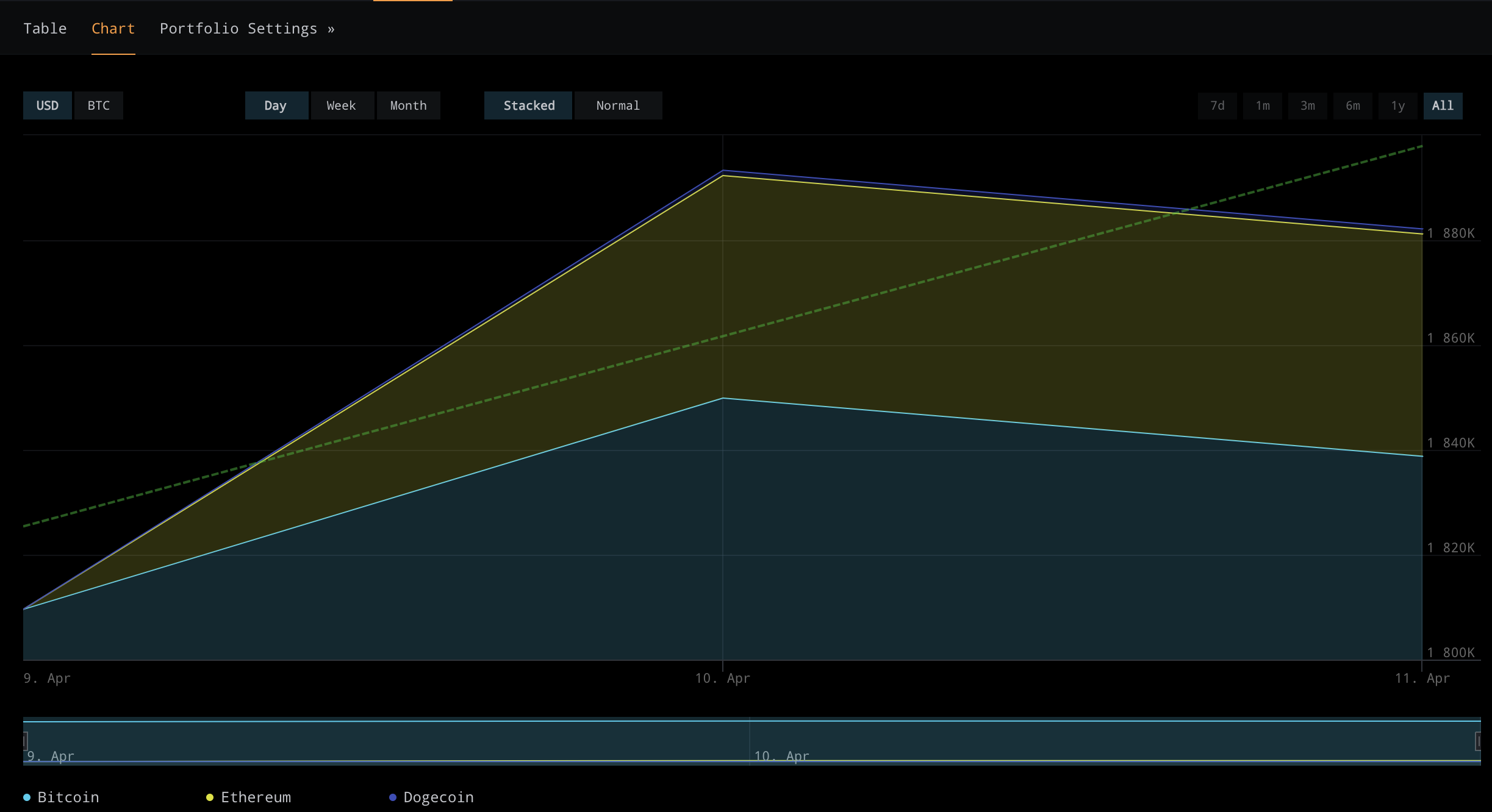
Task: Switch chart to Normal mode
Action: coord(618,105)
